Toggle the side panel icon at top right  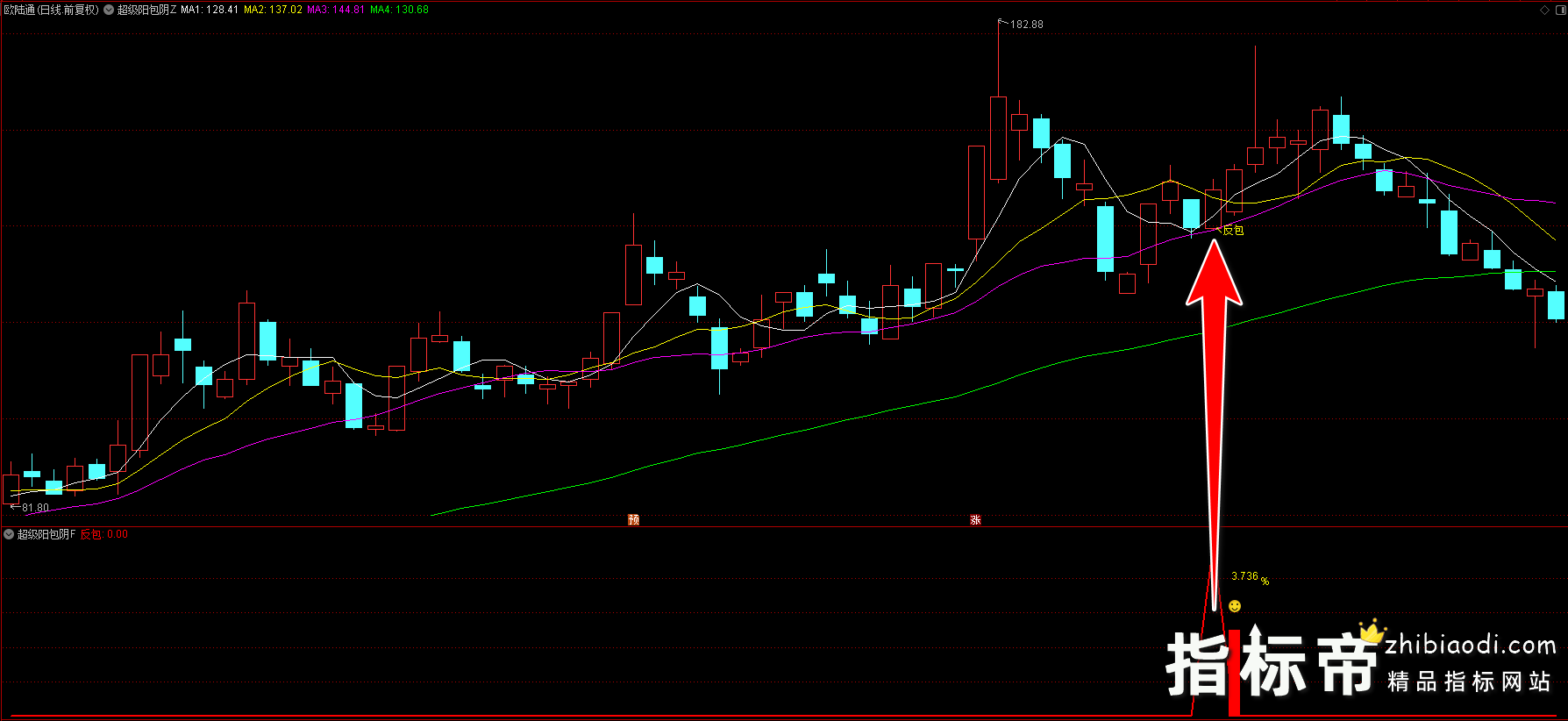pos(1559,10)
